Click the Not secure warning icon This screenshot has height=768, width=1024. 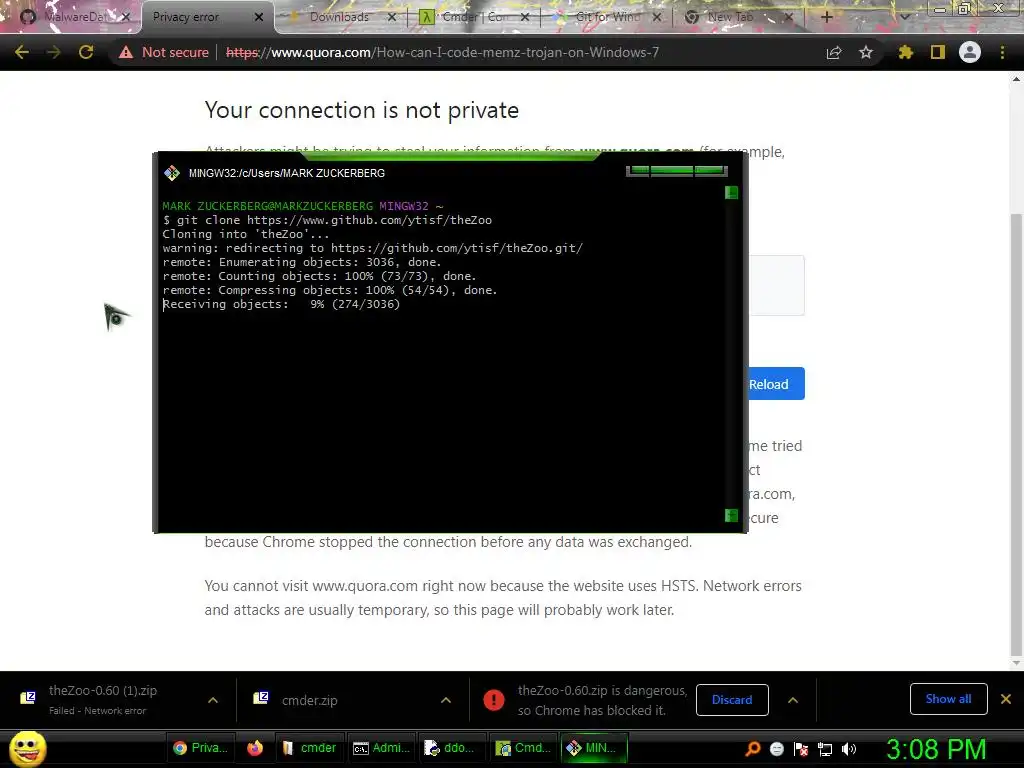pos(126,52)
